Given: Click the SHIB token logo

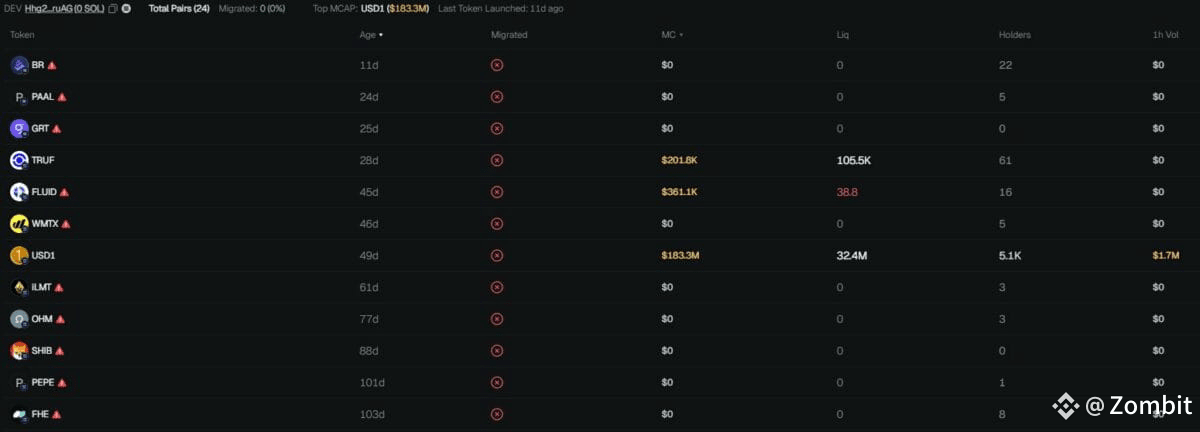Looking at the screenshot, I should (x=19, y=351).
